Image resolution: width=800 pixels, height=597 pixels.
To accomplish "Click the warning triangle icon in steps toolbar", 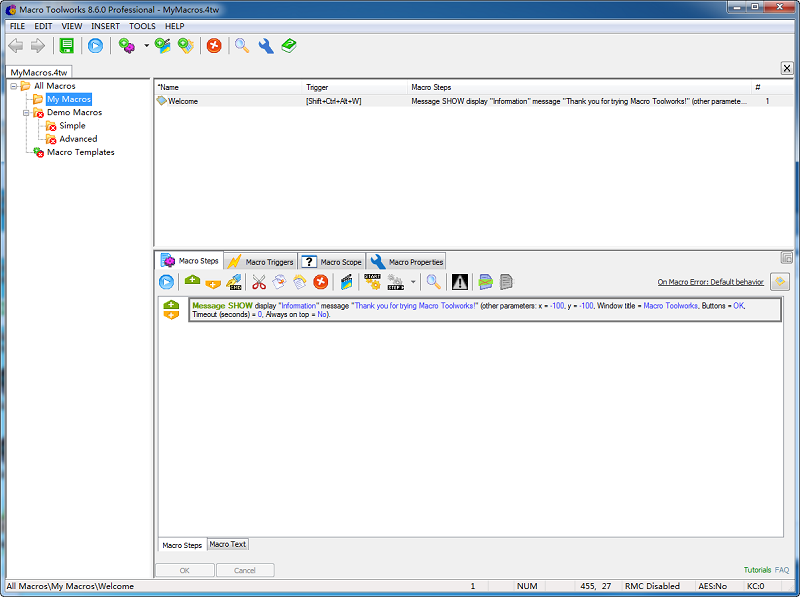I will point(460,282).
